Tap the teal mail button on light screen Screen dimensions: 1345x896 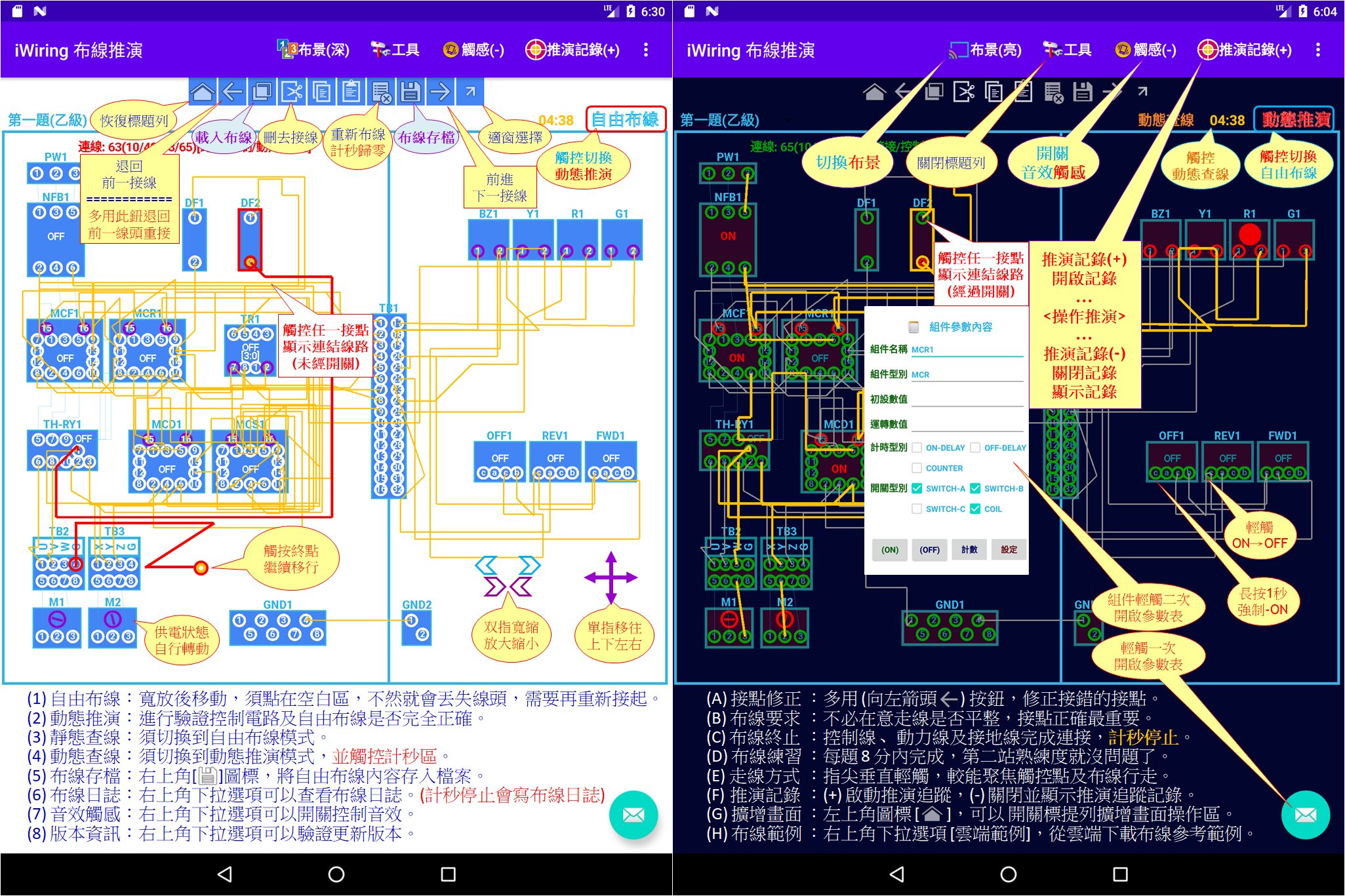[633, 815]
